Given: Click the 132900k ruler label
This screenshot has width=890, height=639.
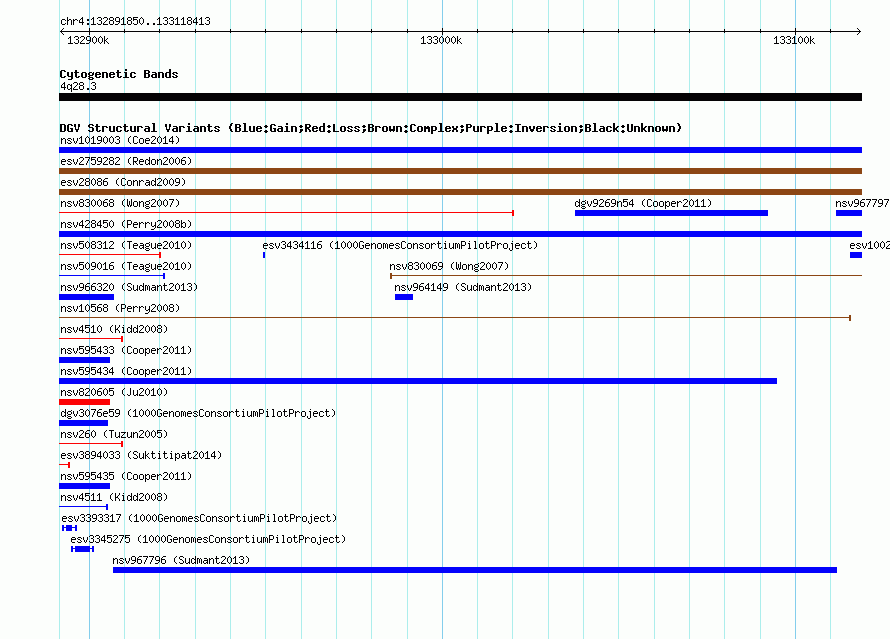Looking at the screenshot, I should coord(88,40).
